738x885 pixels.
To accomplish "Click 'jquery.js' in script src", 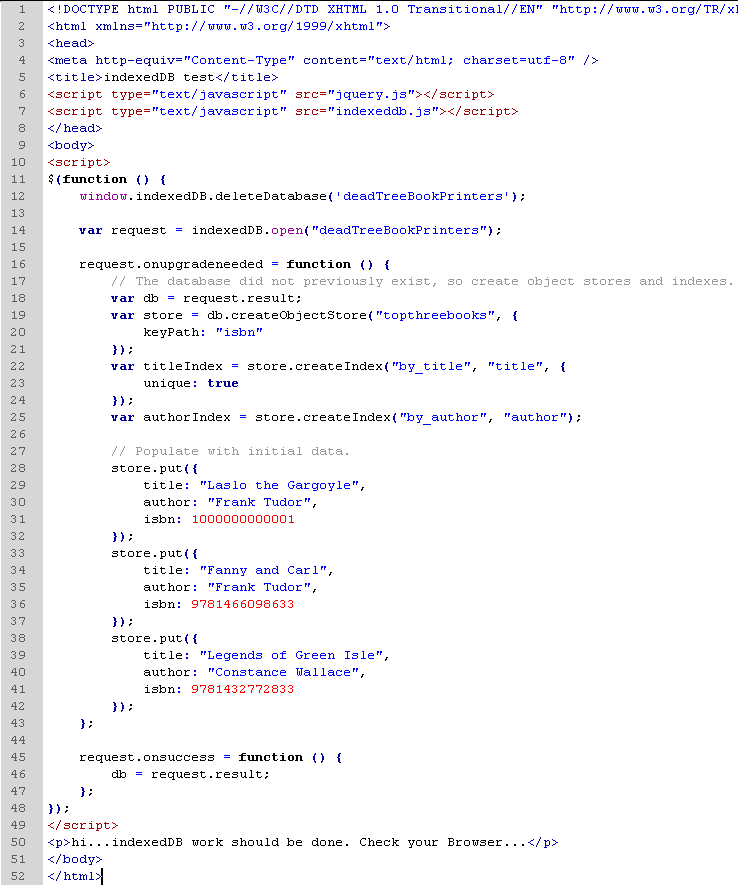I will (371, 94).
